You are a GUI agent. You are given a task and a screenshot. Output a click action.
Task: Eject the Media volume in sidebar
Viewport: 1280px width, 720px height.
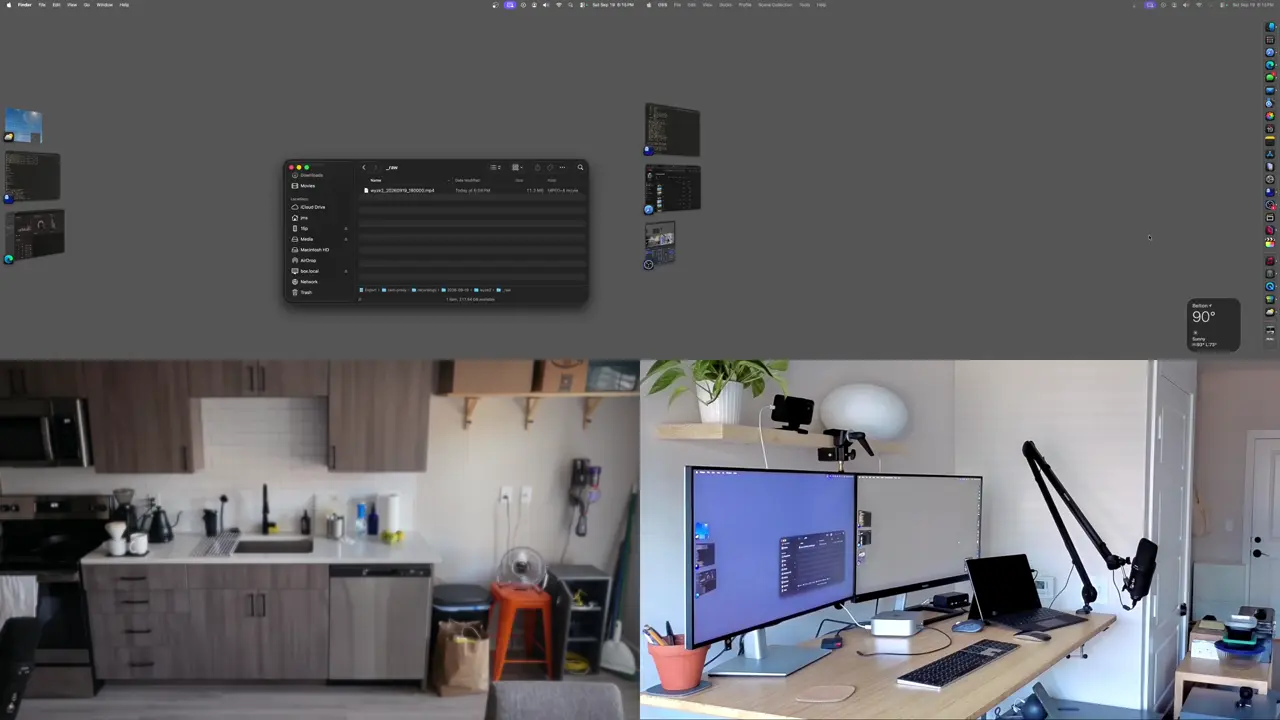pos(346,239)
